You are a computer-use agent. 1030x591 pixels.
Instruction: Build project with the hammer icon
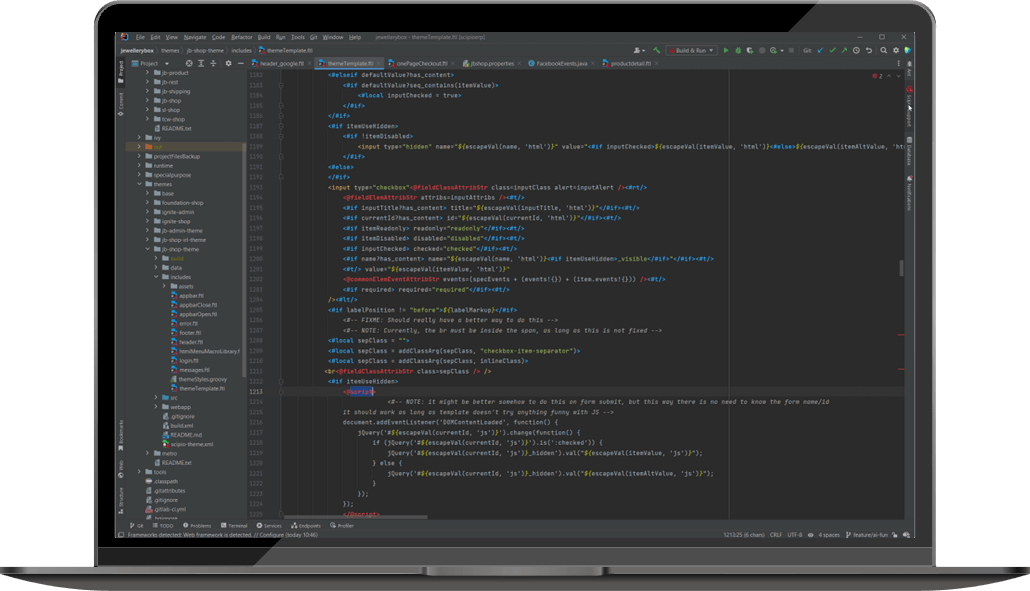click(x=657, y=50)
